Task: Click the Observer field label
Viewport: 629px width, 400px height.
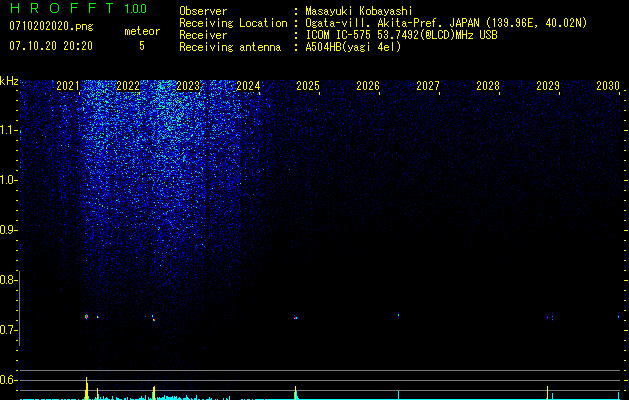Action: (x=203, y=11)
